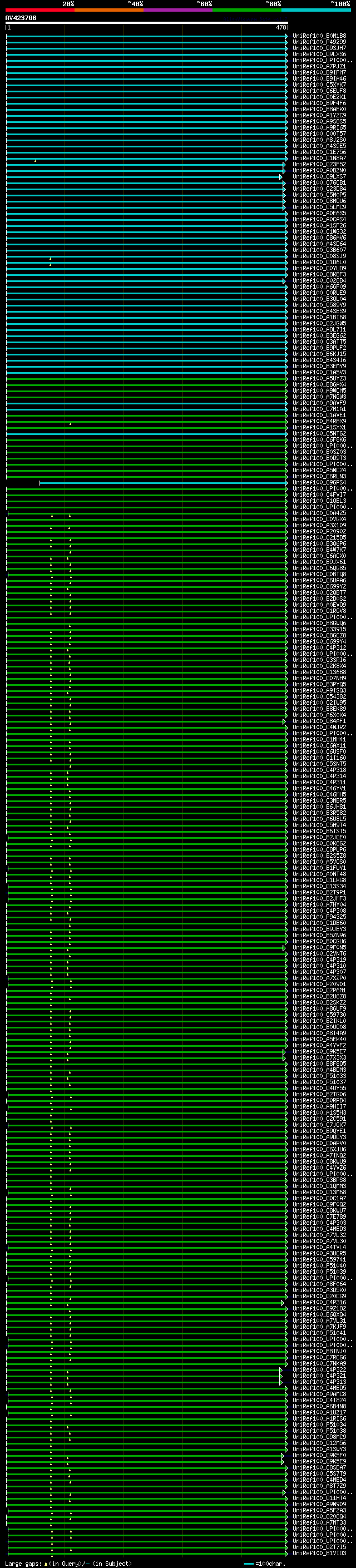Screen dimensions: 356x1568
Task: Click the cyan ~100% identity legend segment
Action: tap(317, 10)
